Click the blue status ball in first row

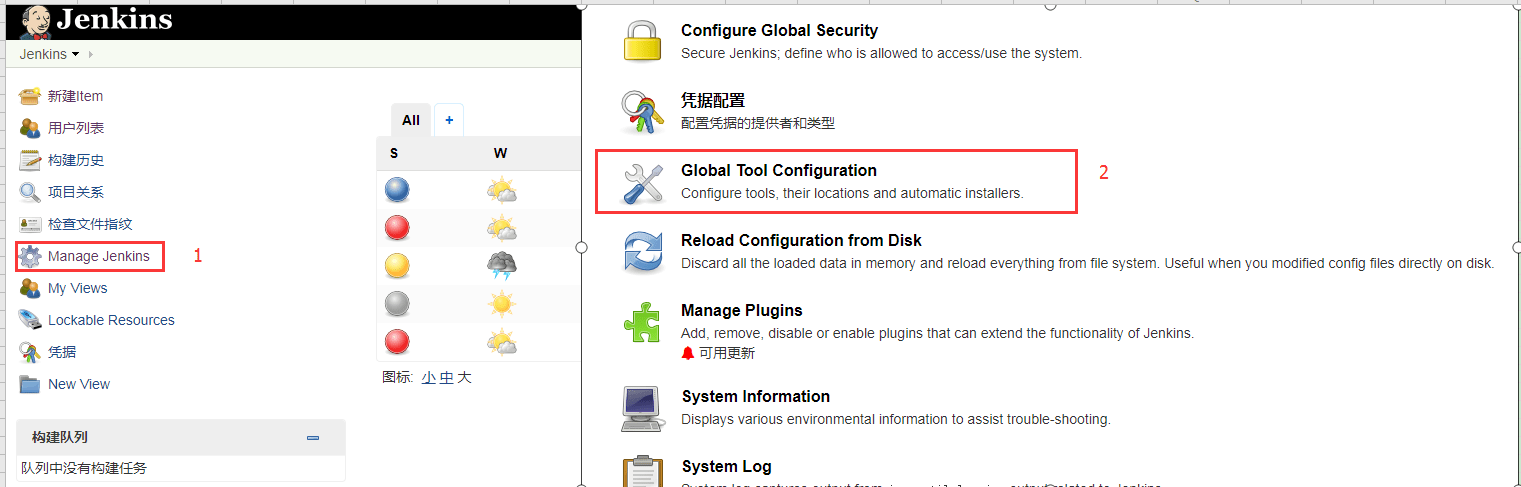click(x=397, y=190)
